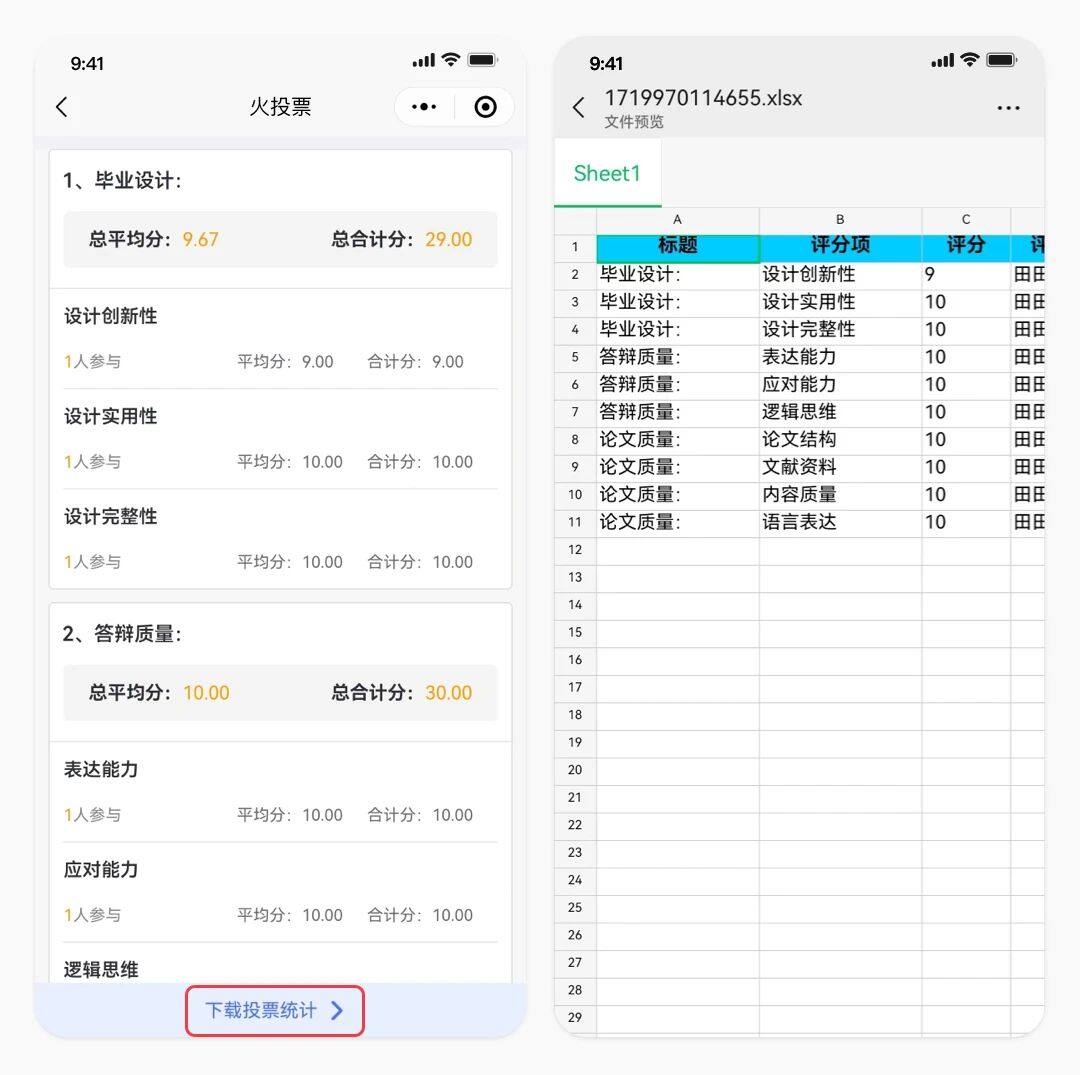
Task: Click the 评分项 header cell
Action: (x=840, y=246)
